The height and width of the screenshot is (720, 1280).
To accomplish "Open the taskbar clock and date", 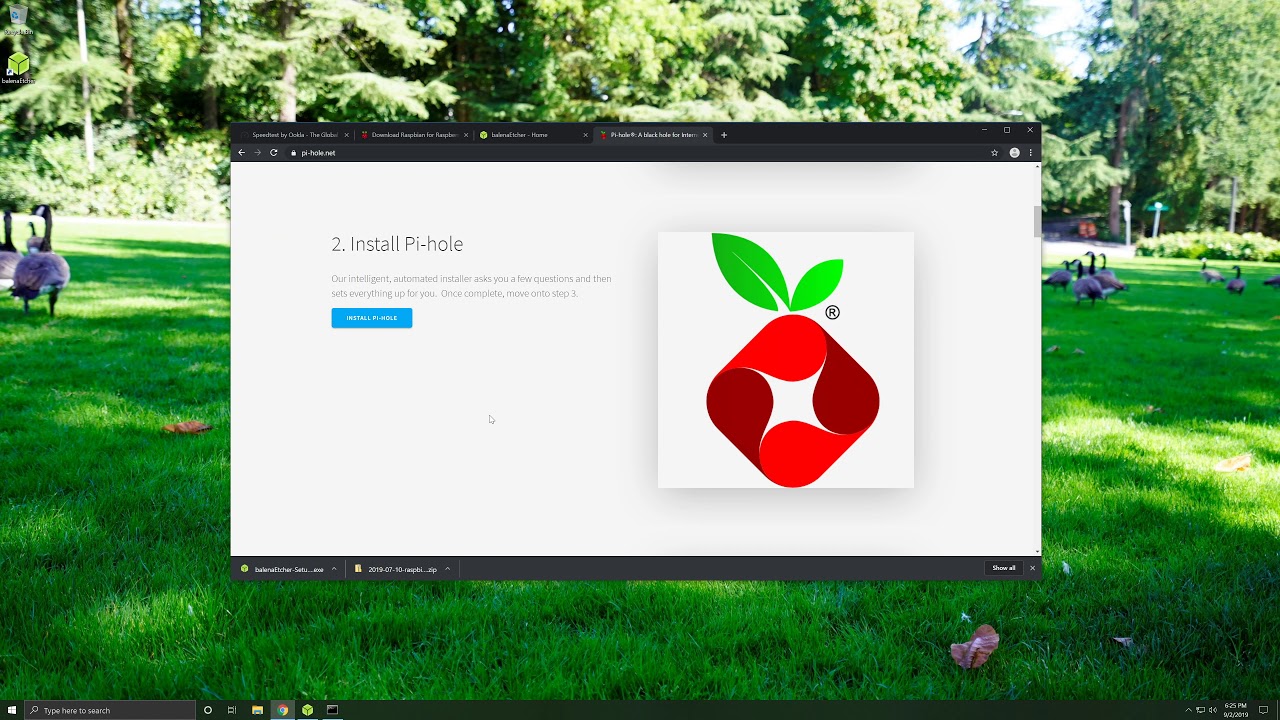I will [x=1236, y=710].
